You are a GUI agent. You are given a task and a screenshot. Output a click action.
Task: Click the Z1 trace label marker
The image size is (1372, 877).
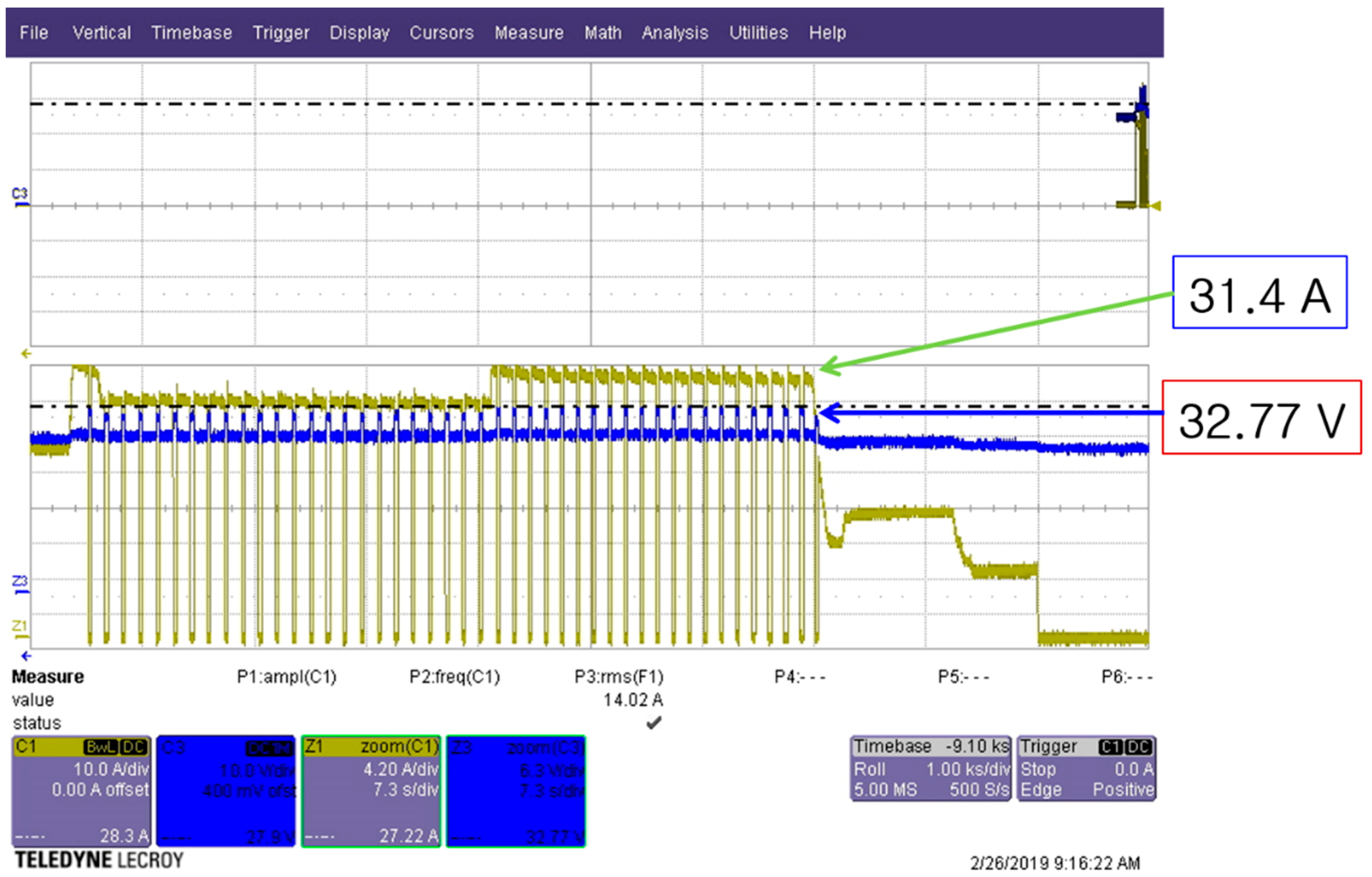click(20, 629)
